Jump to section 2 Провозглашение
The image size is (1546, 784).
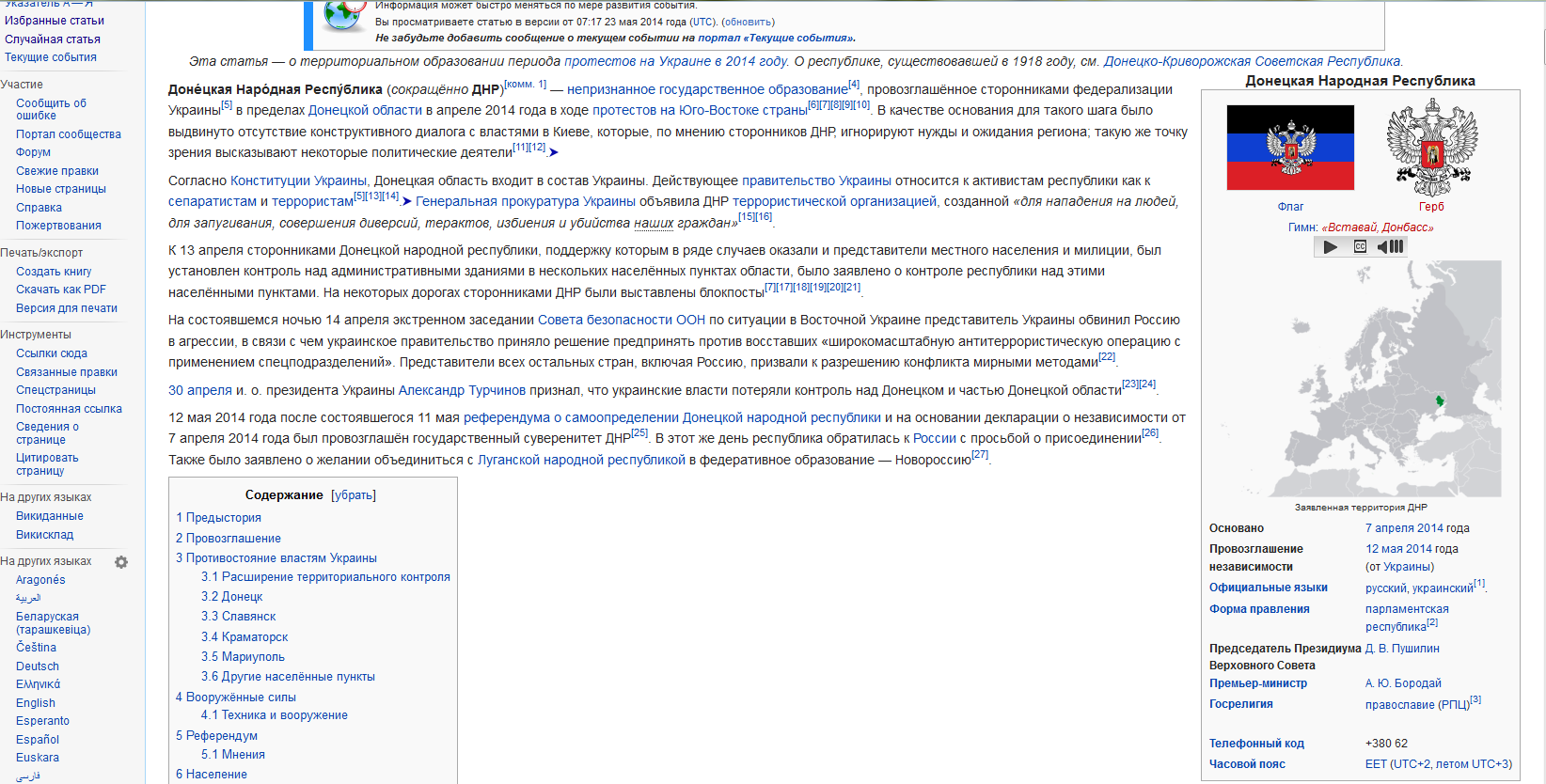[x=229, y=539]
